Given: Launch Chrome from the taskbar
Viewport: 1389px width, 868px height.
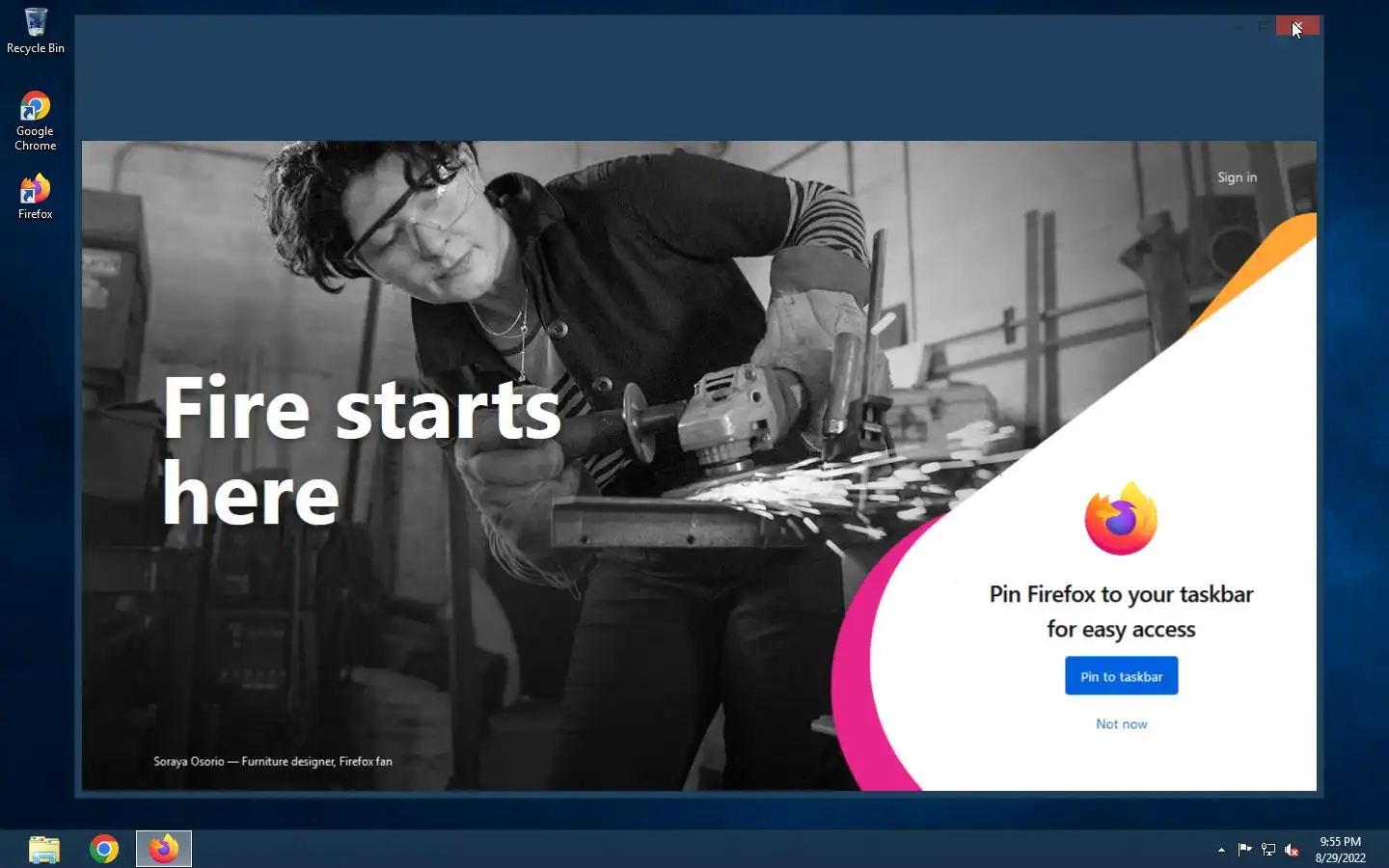Looking at the screenshot, I should pyautogui.click(x=104, y=849).
